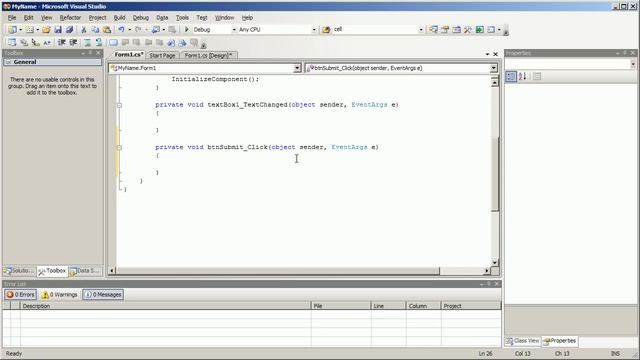
Task: Open the Refactor menu
Action: 70,18
